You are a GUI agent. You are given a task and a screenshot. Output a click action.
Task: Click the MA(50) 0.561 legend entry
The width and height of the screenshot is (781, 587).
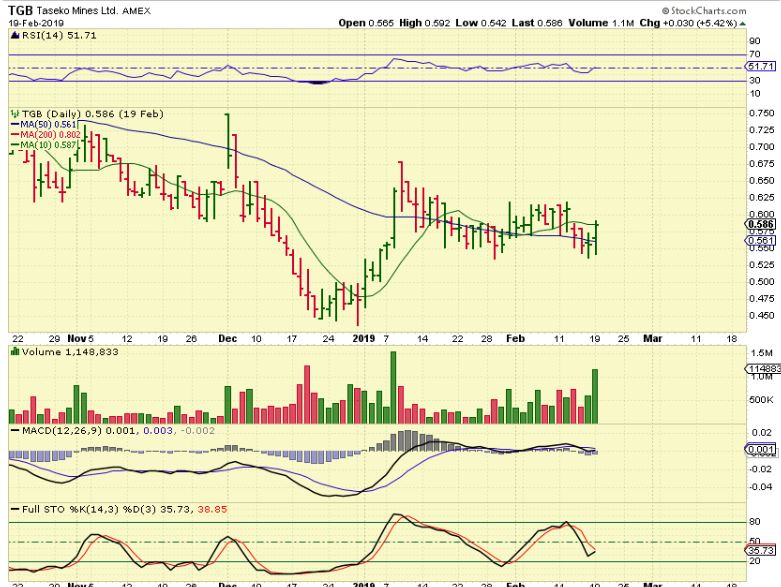(x=44, y=124)
